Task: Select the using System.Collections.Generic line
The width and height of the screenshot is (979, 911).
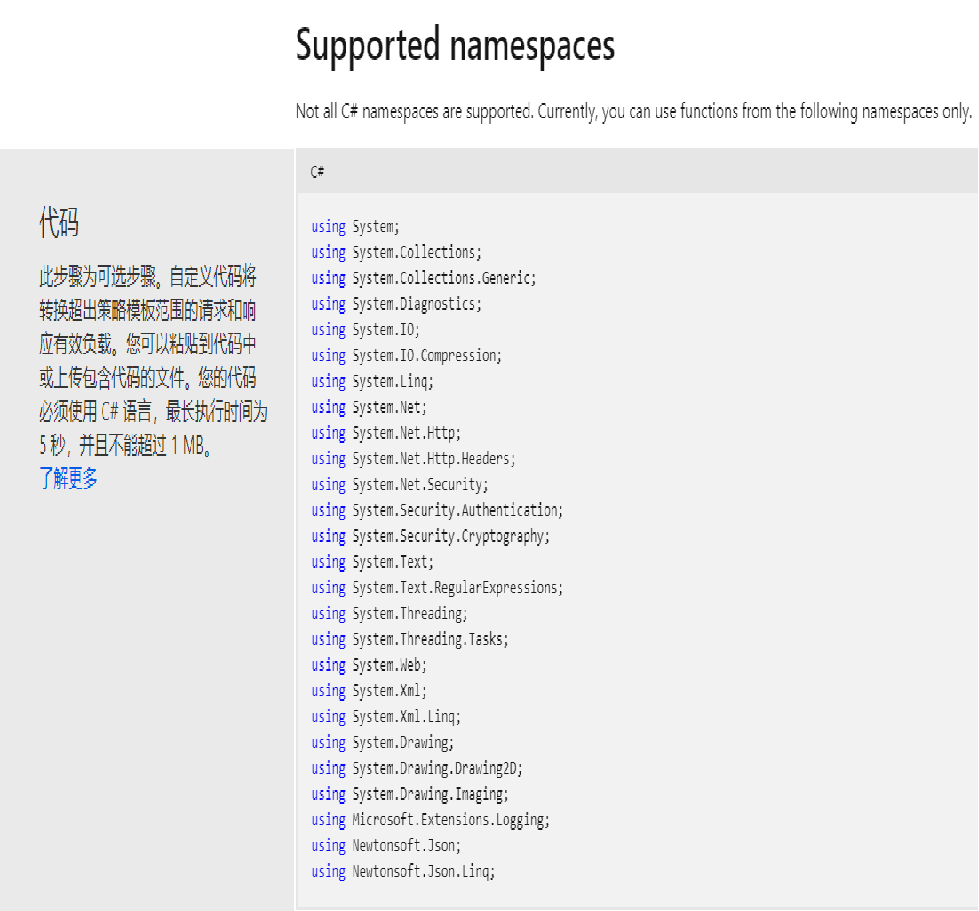Action: pos(423,278)
